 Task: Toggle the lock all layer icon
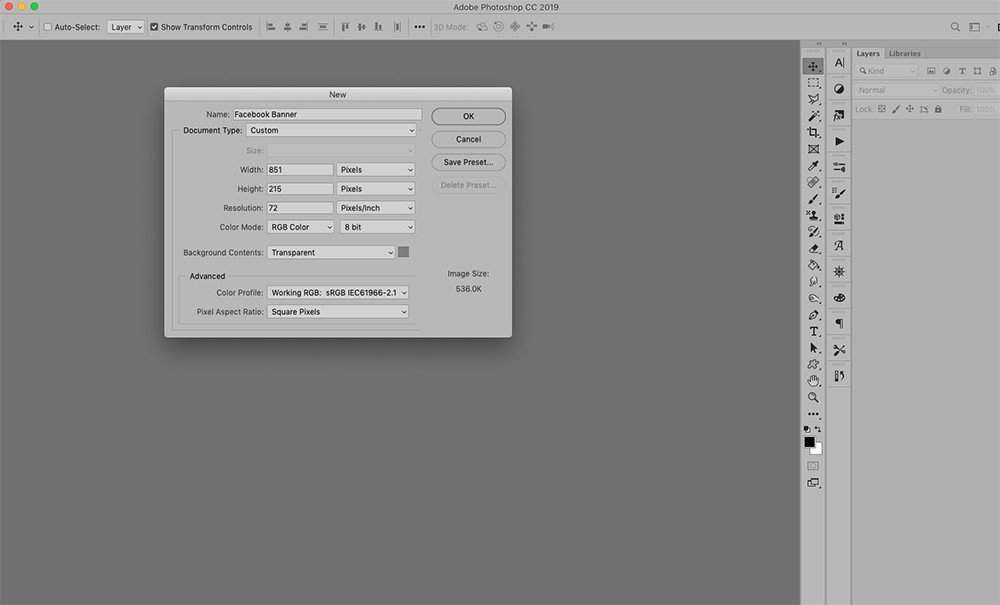(938, 109)
